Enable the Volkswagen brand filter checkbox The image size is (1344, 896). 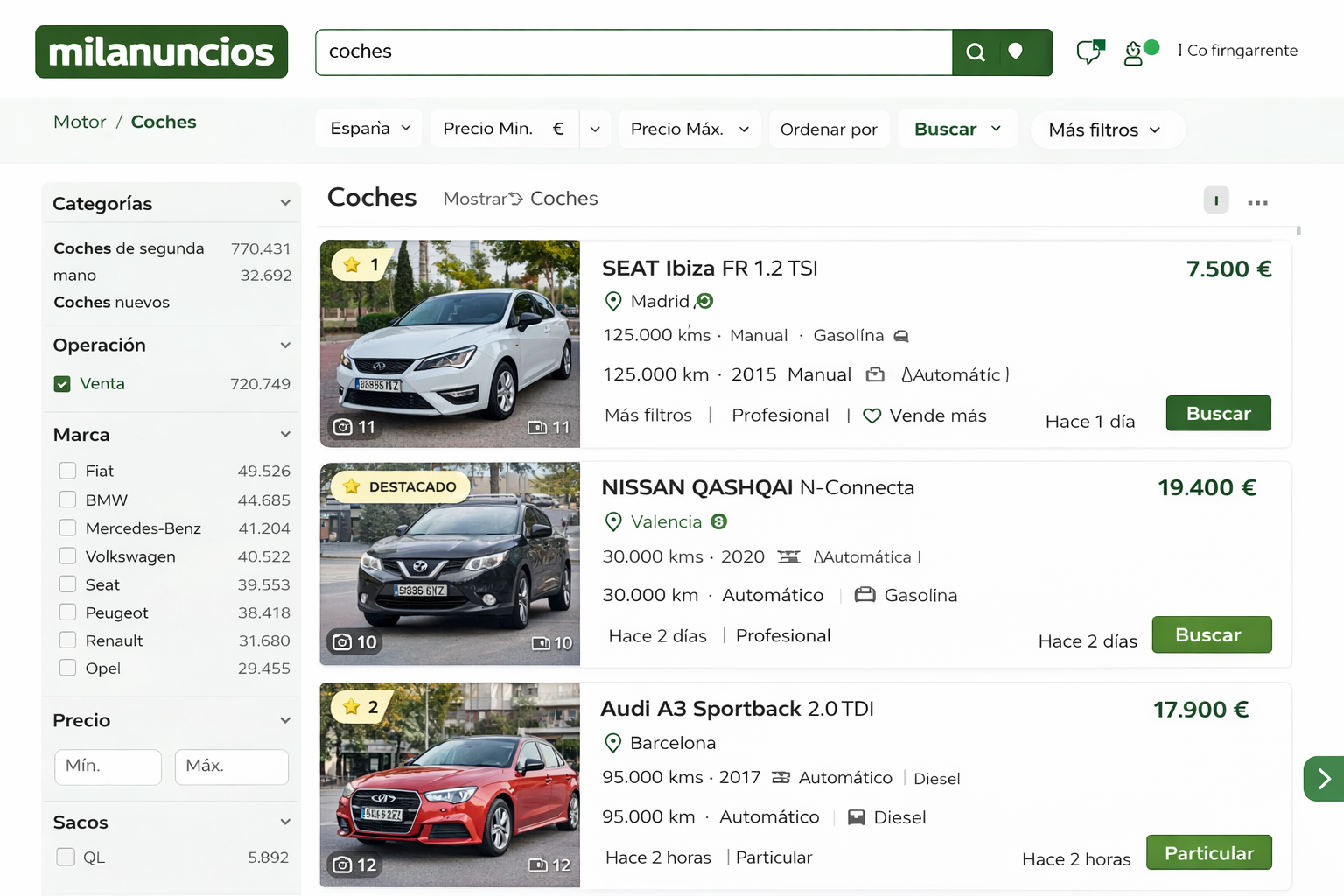(x=67, y=556)
